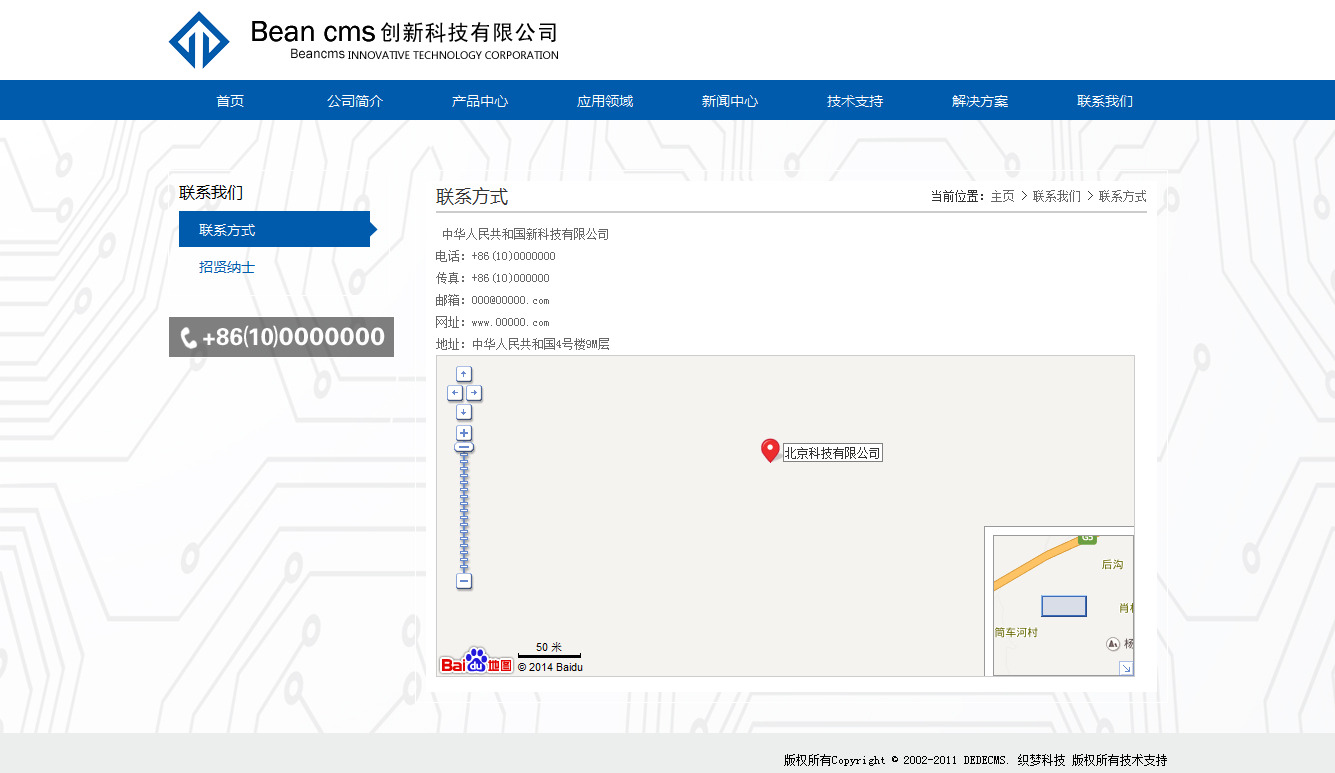Click the map pan up arrow

coord(464,374)
